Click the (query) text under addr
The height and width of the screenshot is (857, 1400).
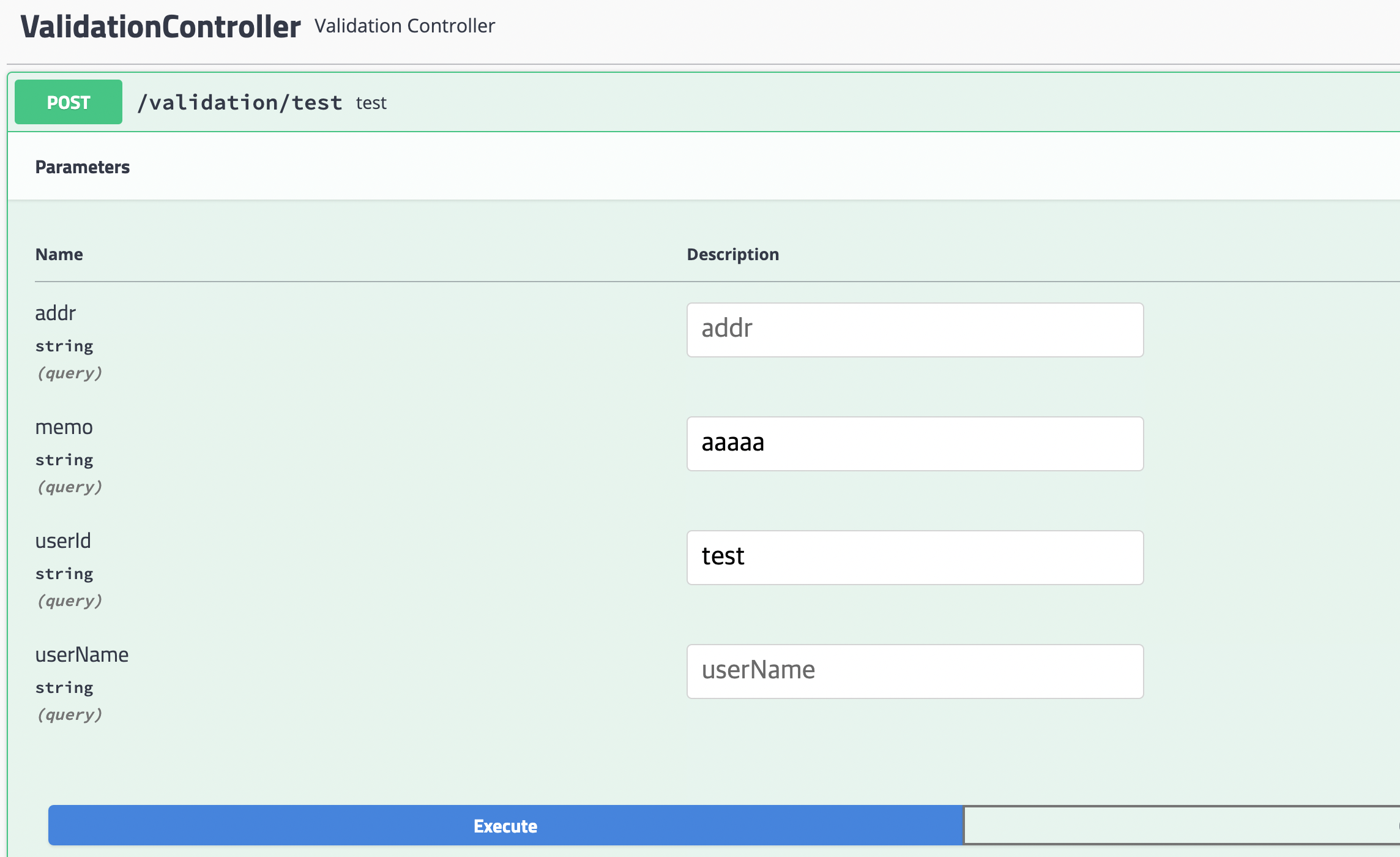click(70, 373)
